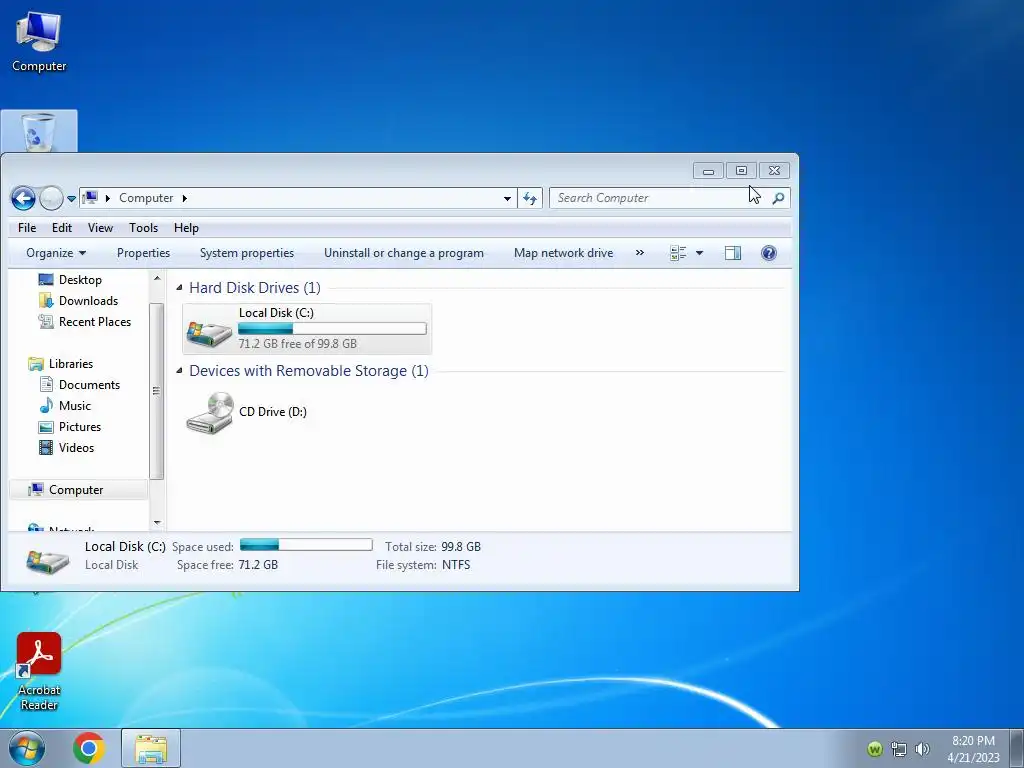Image resolution: width=1024 pixels, height=768 pixels.
Task: Maximize the Computer window
Action: pos(741,170)
